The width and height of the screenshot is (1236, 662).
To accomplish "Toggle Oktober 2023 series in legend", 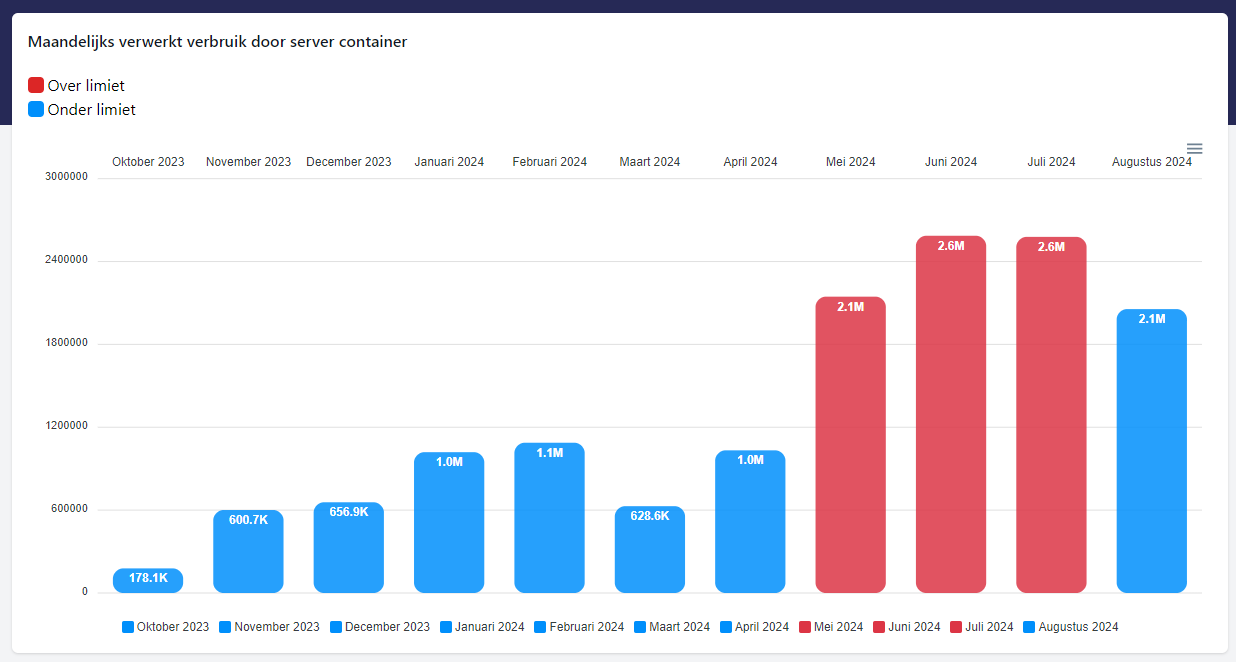I will point(166,627).
